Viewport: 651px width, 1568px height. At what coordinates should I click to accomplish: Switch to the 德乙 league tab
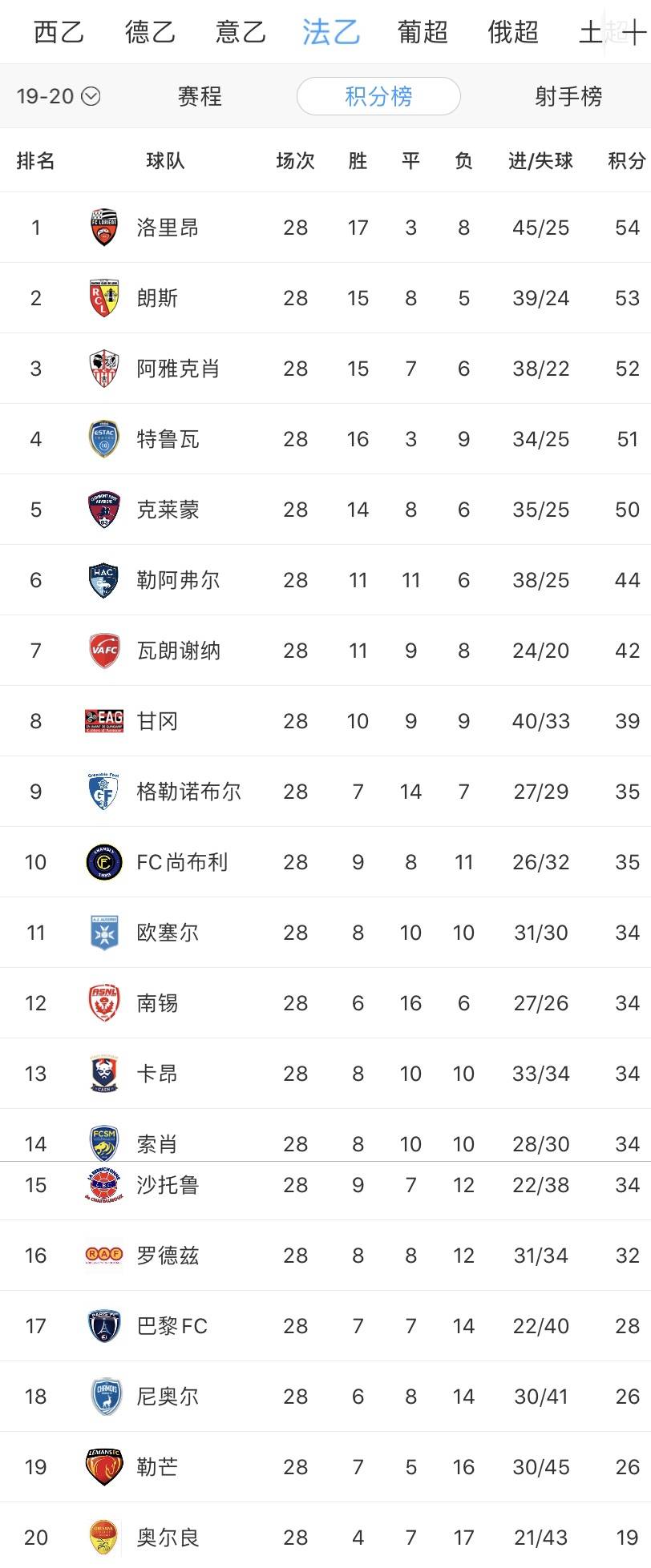(150, 33)
